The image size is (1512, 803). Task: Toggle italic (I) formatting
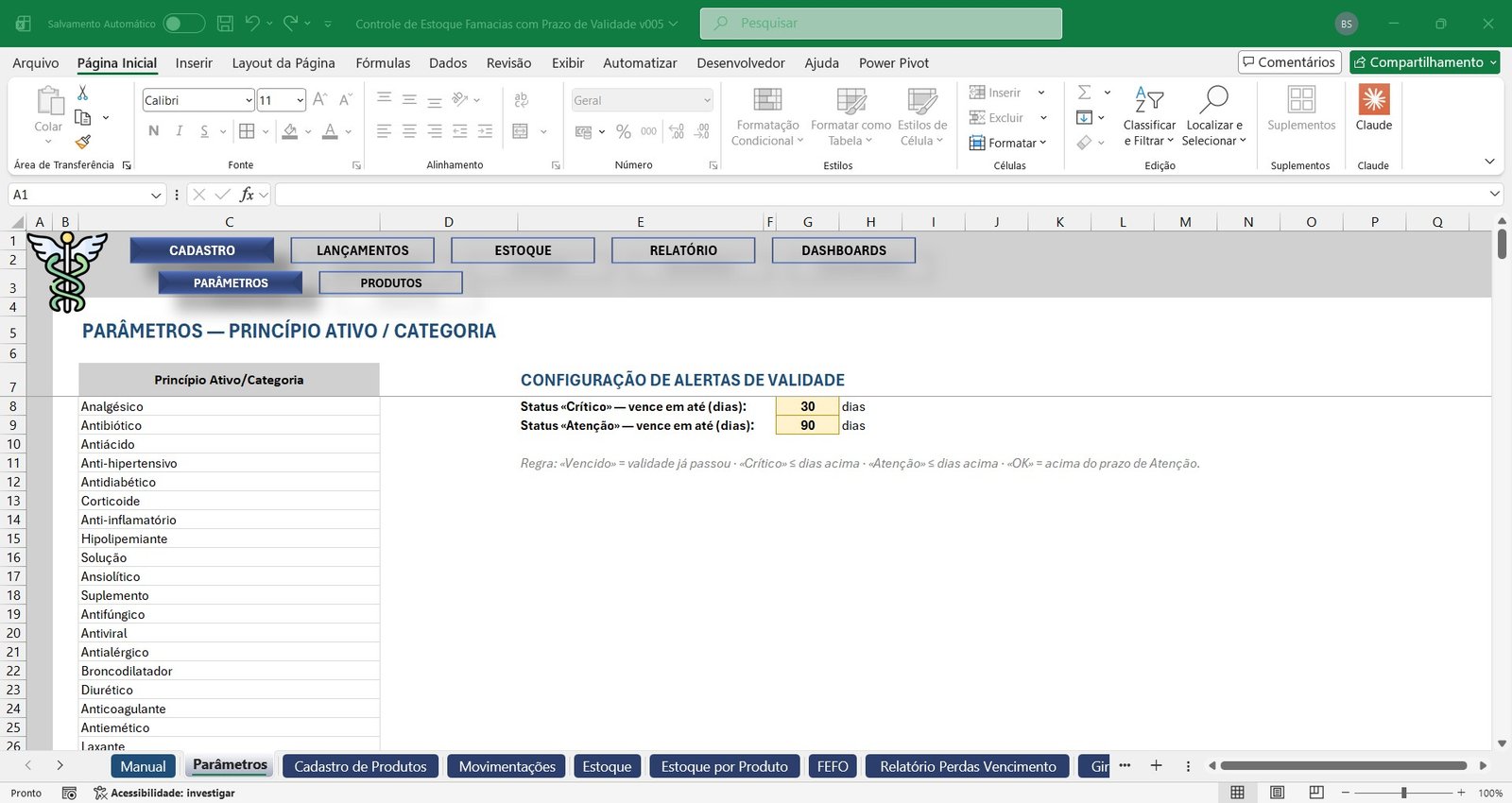pyautogui.click(x=179, y=131)
